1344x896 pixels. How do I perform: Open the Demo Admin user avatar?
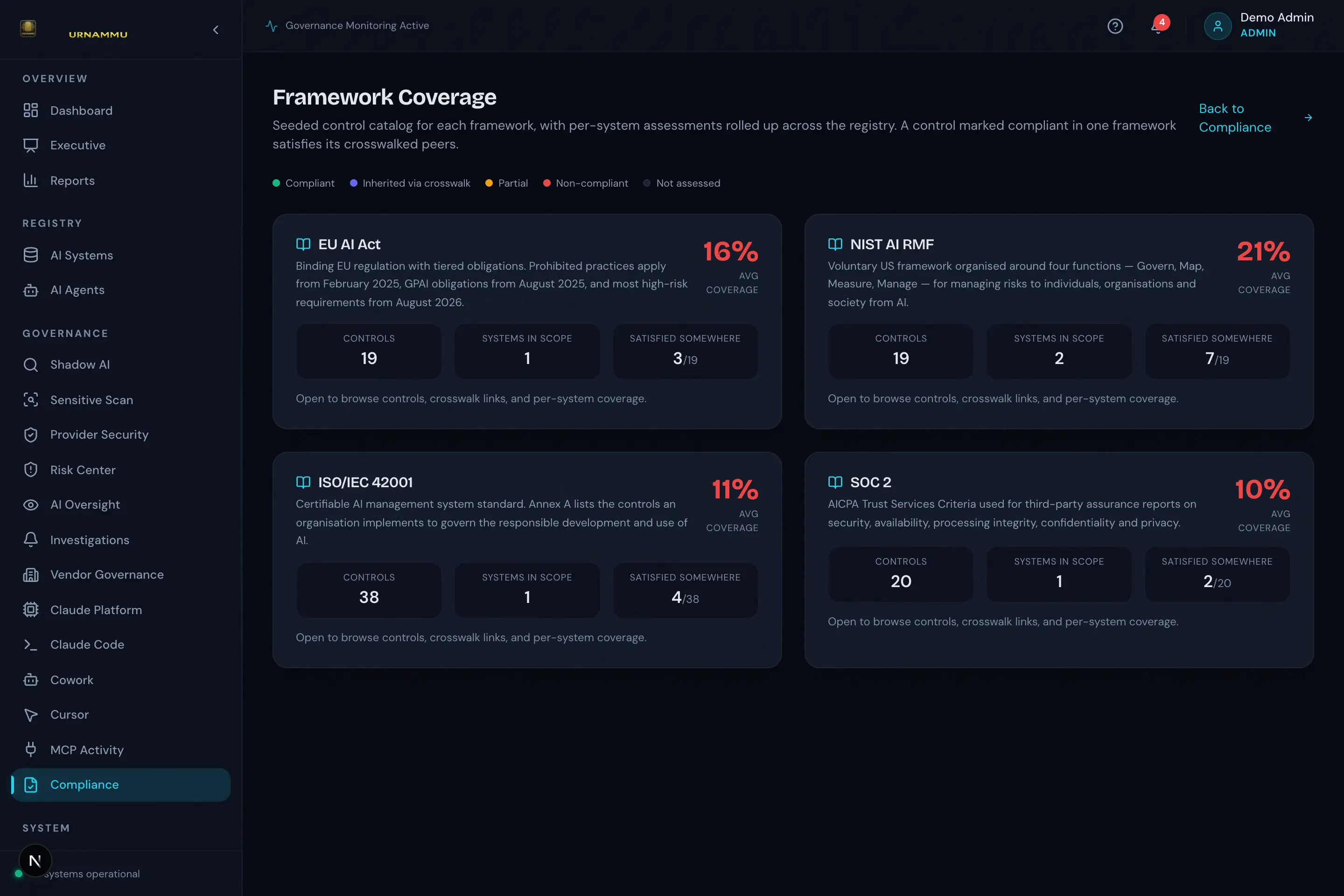(x=1217, y=26)
